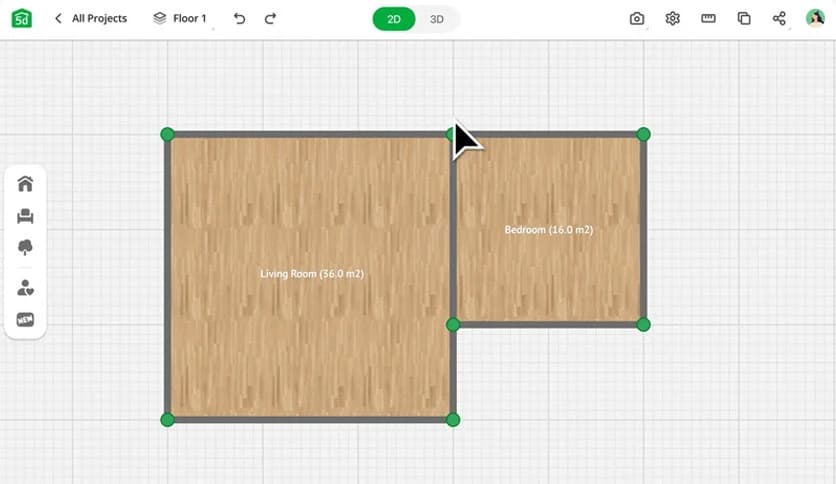Click the Planner 5D home logo

pos(22,18)
